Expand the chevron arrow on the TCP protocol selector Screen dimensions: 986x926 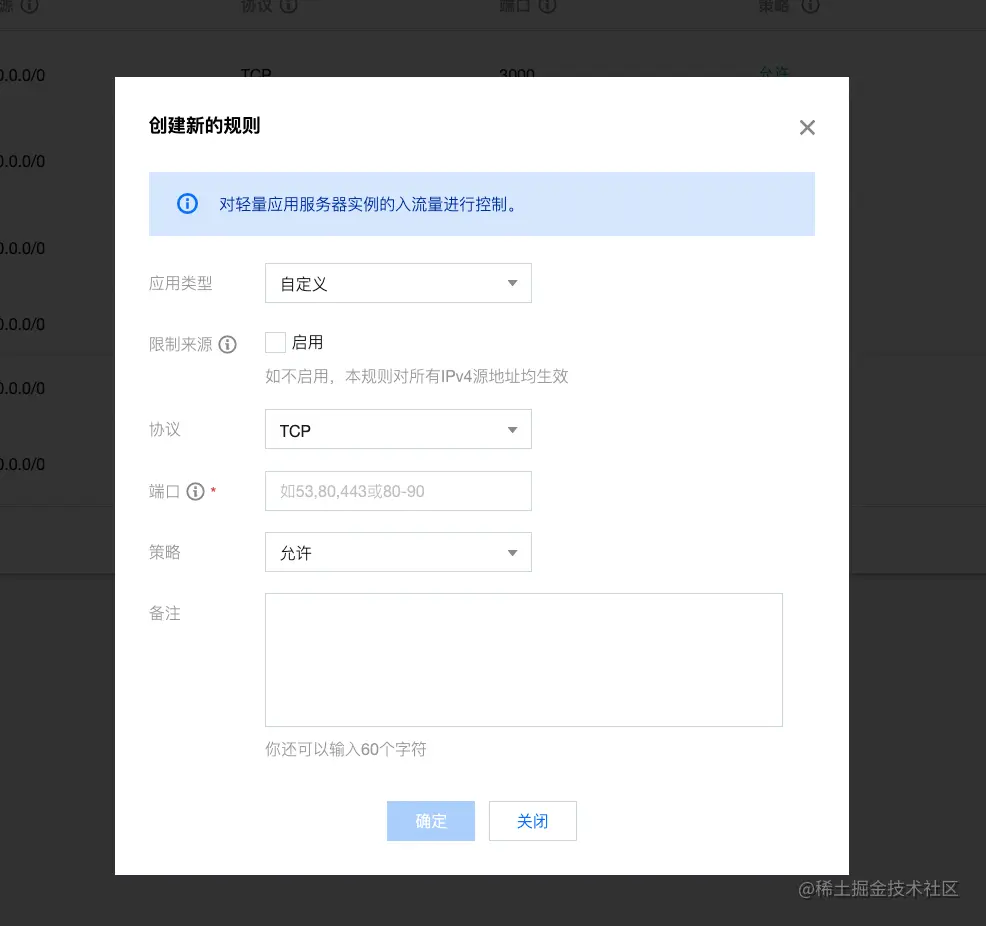click(x=512, y=429)
